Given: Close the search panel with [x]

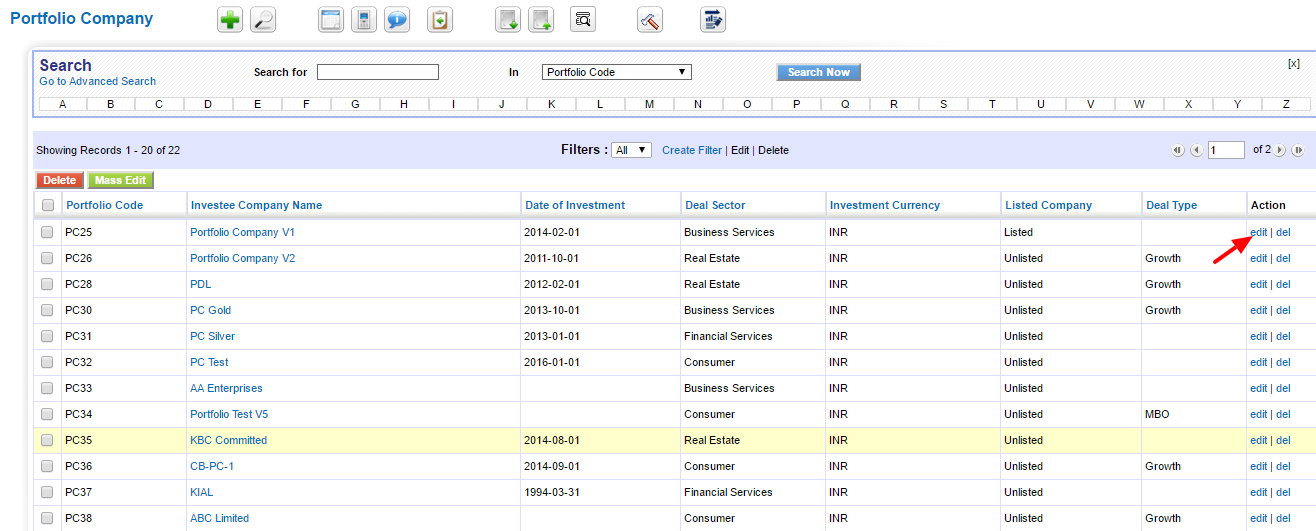Looking at the screenshot, I should 1294,63.
